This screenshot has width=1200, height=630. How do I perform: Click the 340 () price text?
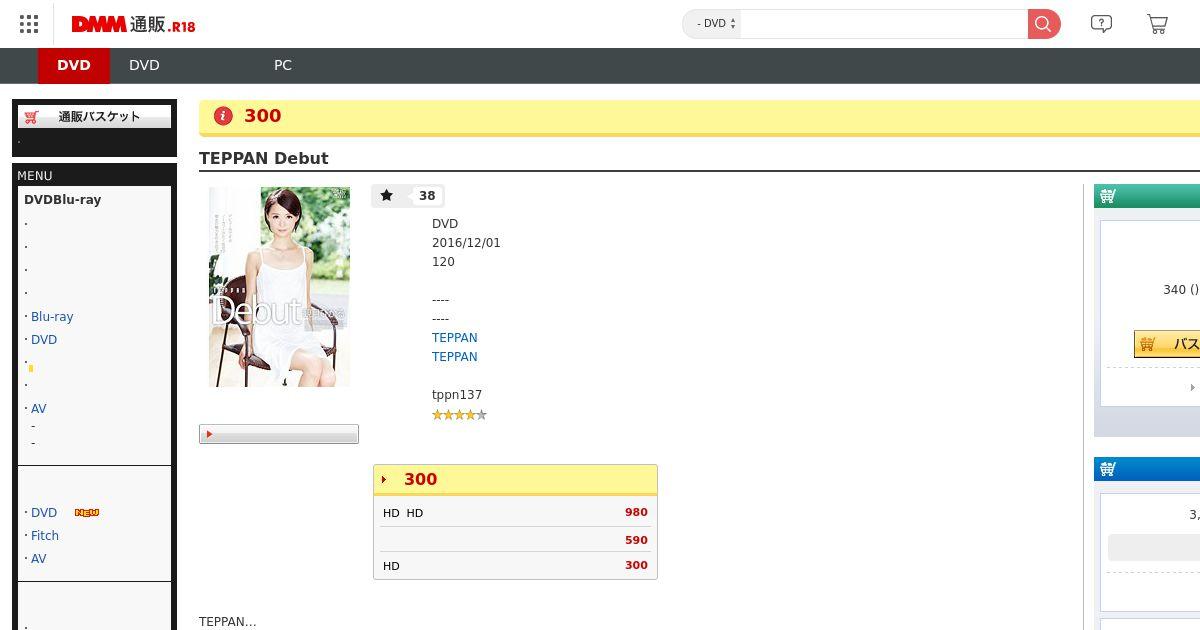[1181, 290]
